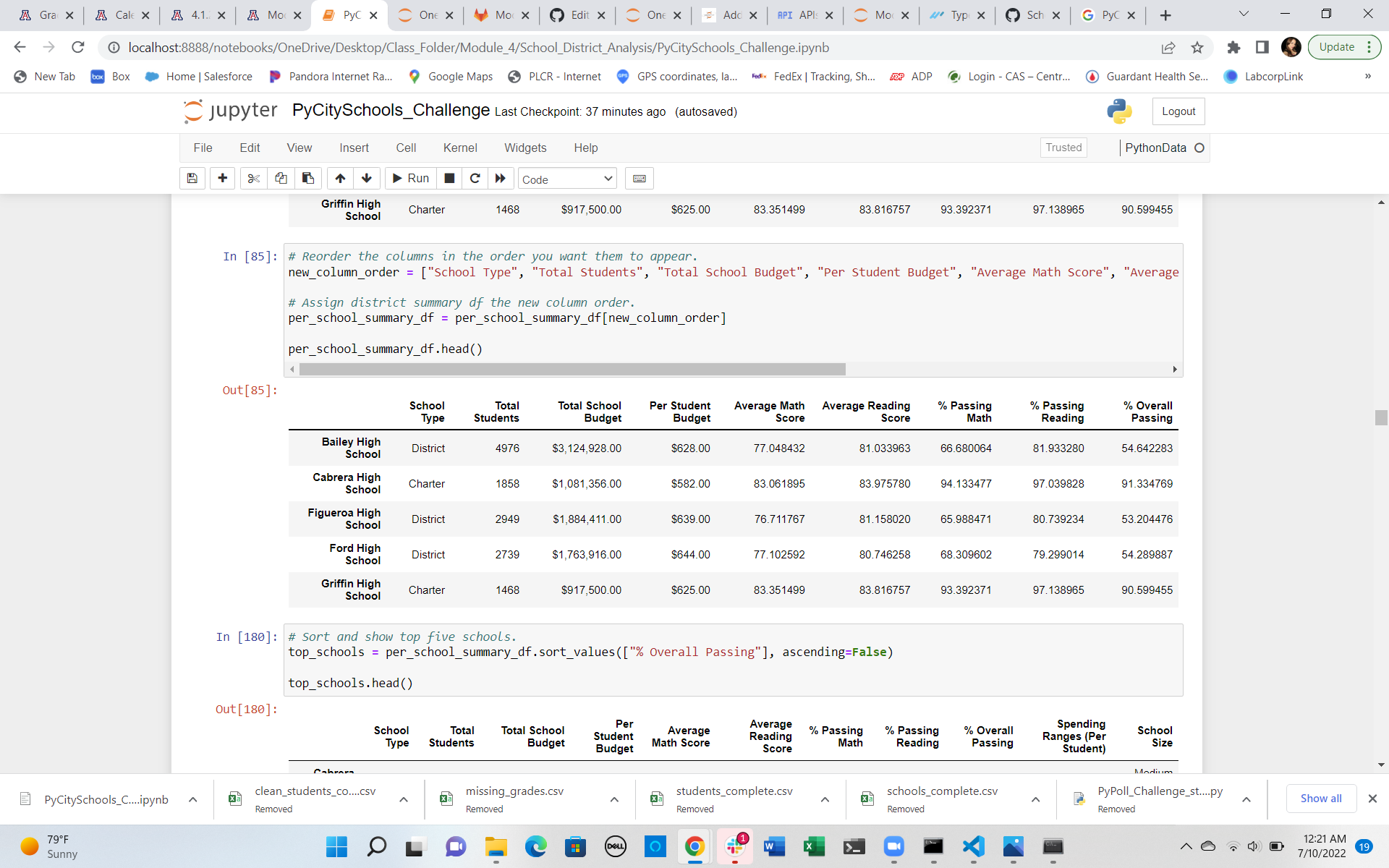Run the selected cell

(409, 178)
